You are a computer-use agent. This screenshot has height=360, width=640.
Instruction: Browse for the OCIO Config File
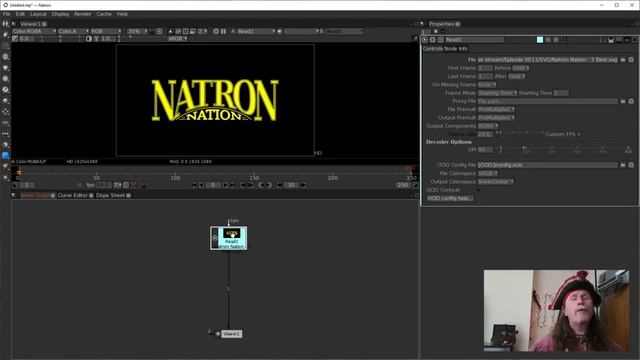623,165
